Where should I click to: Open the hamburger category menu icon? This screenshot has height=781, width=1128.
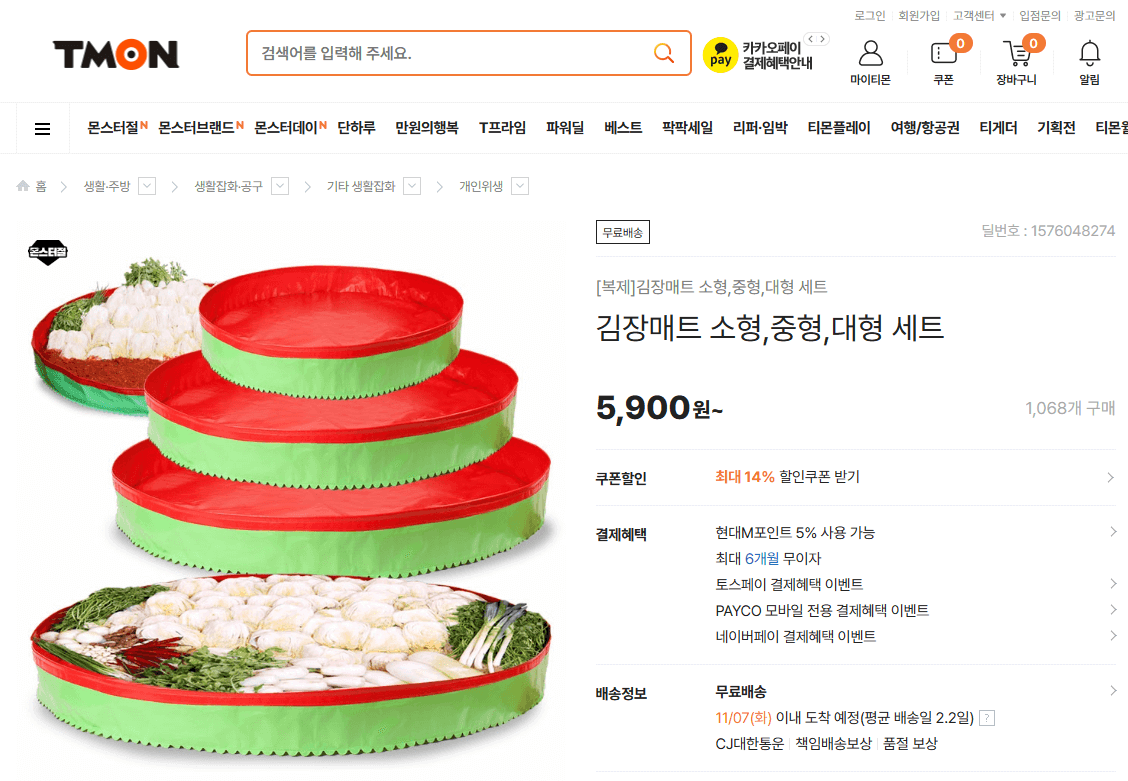(x=42, y=129)
